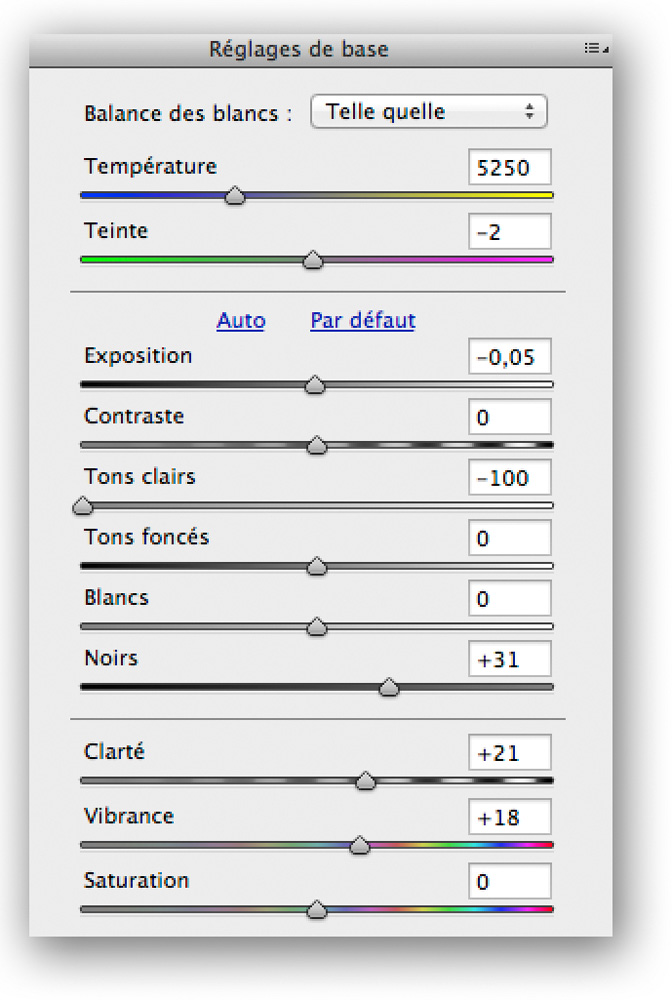This screenshot has width=672, height=1000.
Task: Click the Exposition slider handle
Action: click(x=315, y=385)
